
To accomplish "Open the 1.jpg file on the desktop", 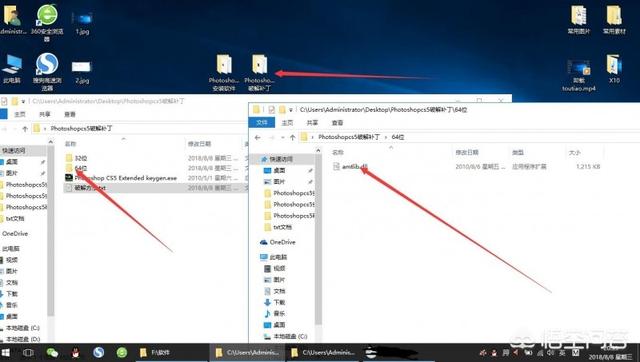I will 82,22.
